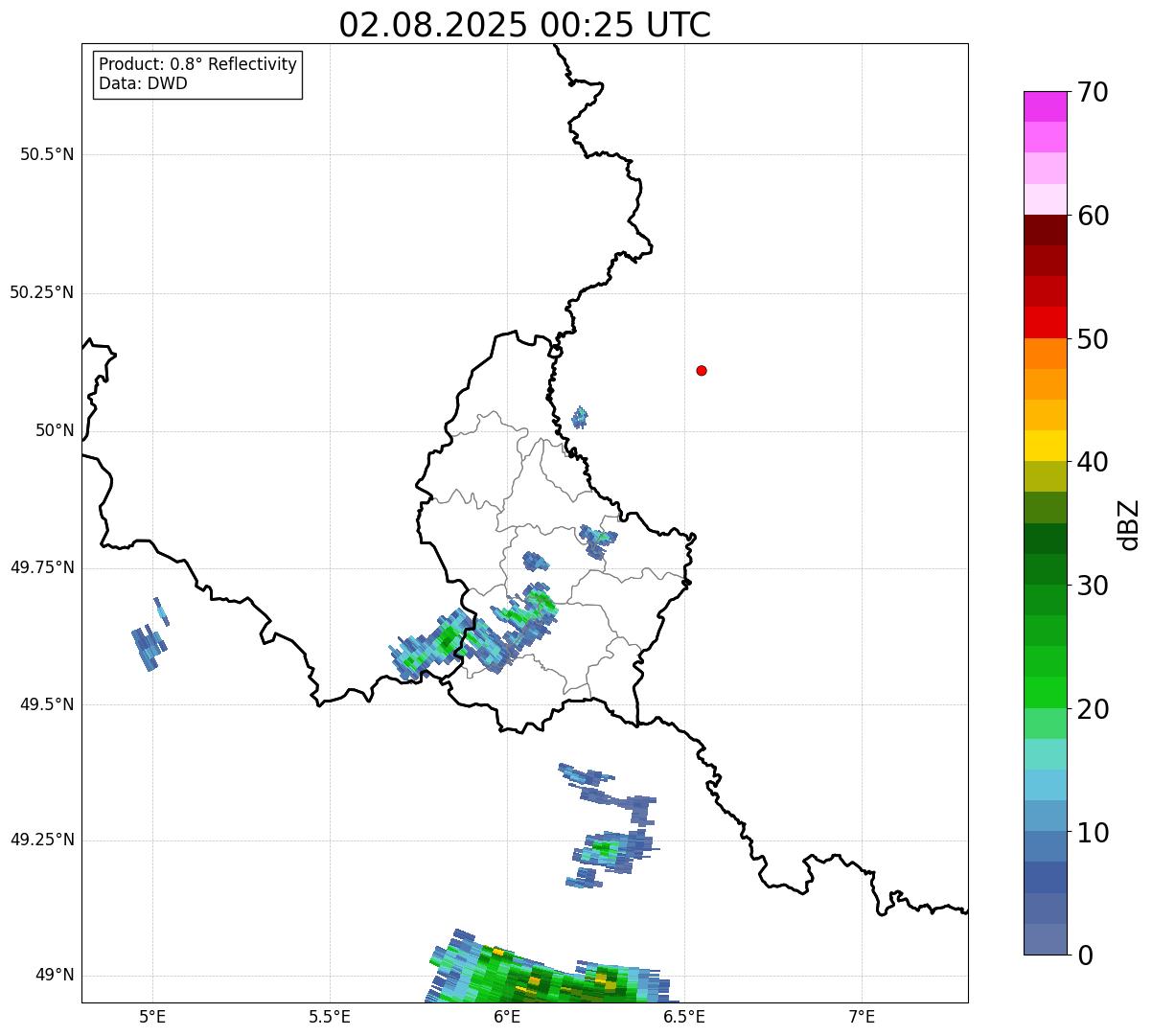This screenshot has height=1036, width=1152.
Task: Click the colorbar tick label '50'
Action: pyautogui.click(x=1093, y=339)
